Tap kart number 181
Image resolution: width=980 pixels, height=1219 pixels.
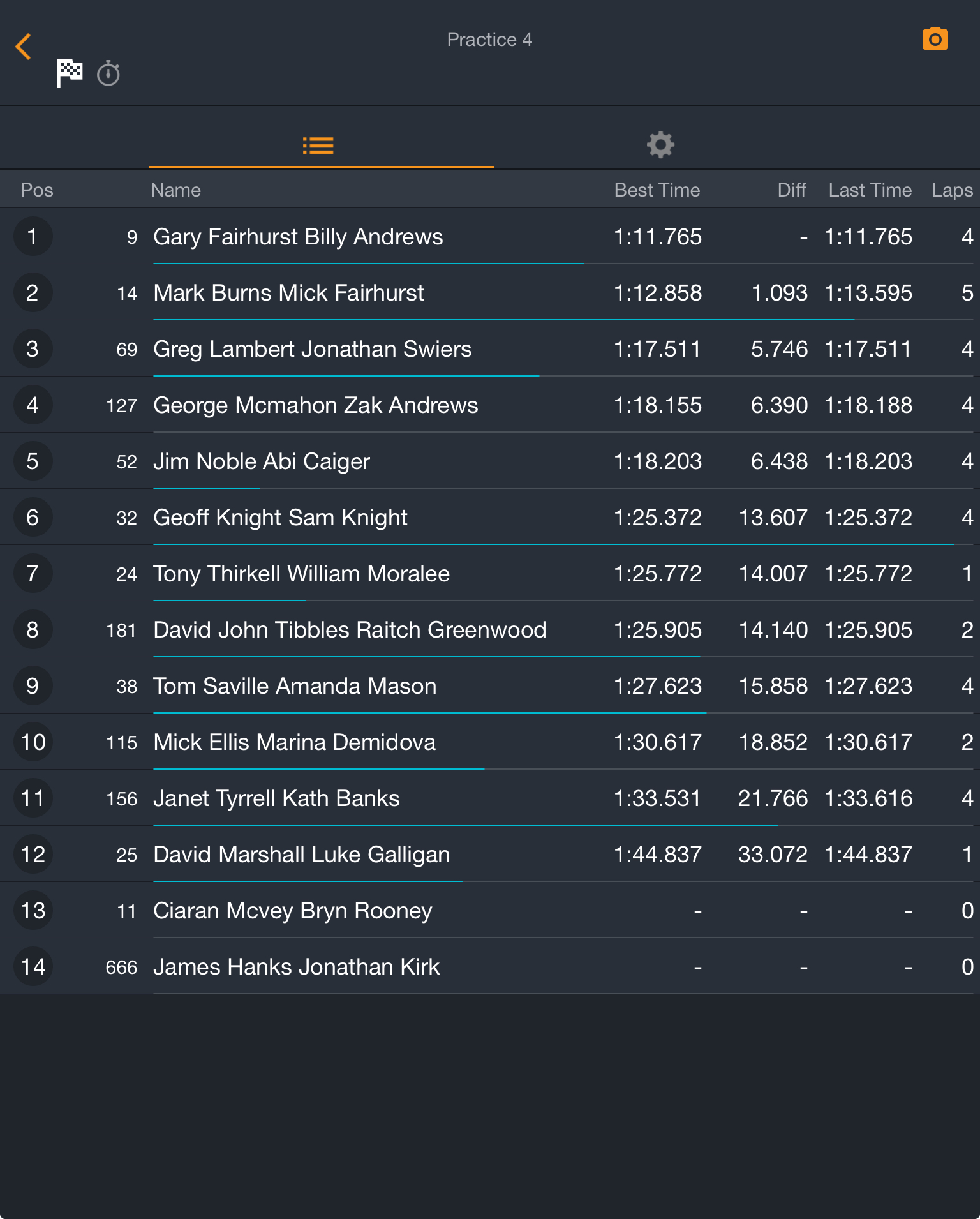pyautogui.click(x=122, y=631)
